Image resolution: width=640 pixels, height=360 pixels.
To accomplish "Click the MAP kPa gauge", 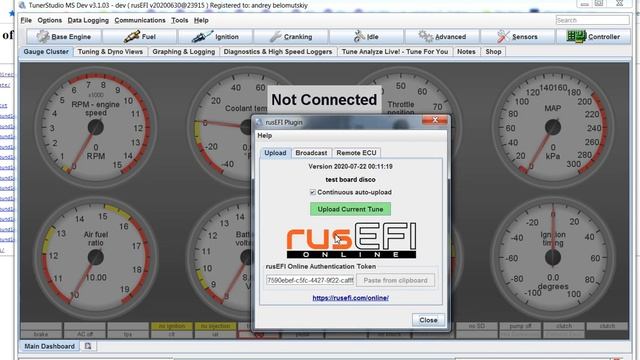I will coord(553,127).
